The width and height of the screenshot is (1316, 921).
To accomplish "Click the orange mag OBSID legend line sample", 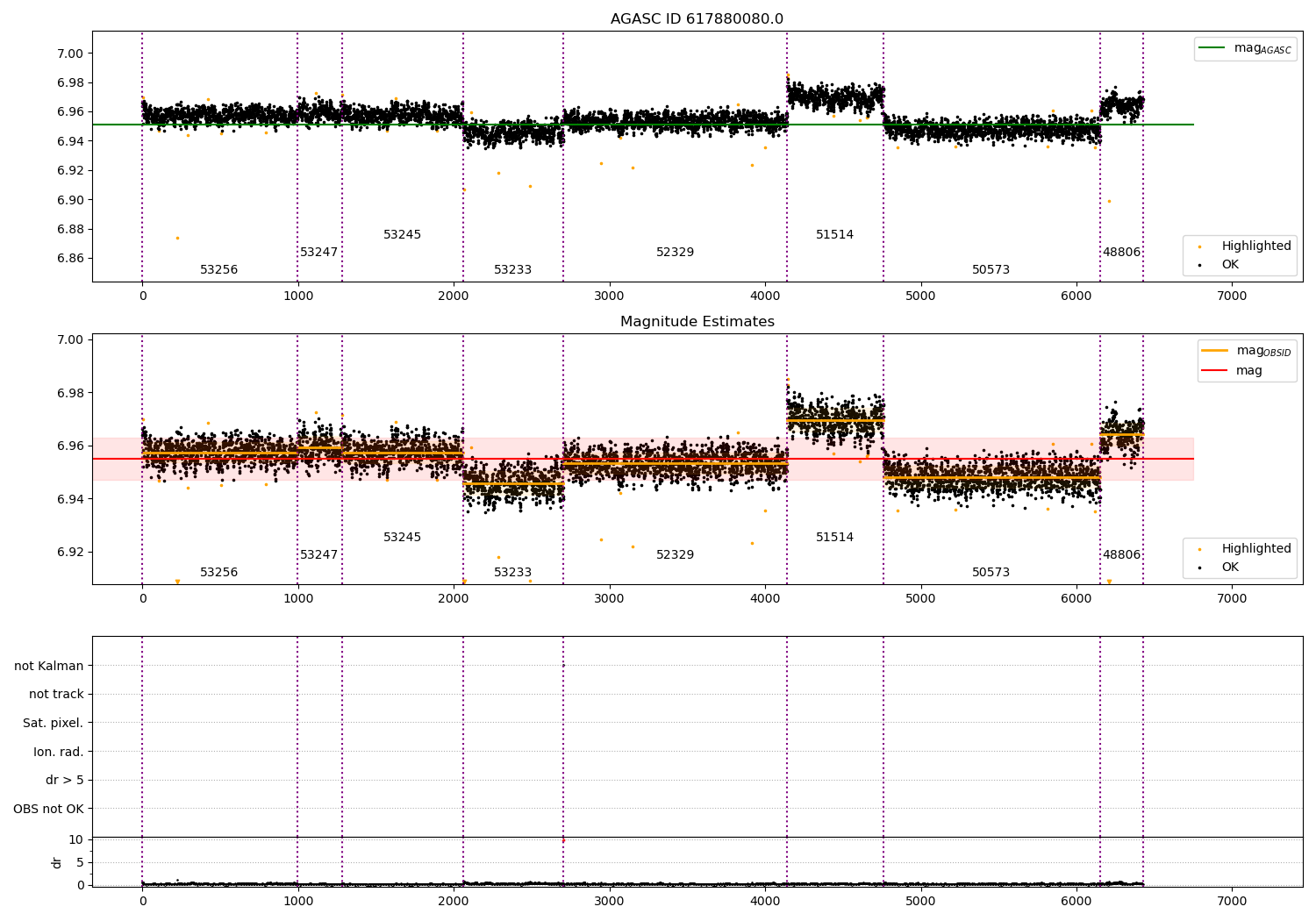I will click(x=1215, y=351).
